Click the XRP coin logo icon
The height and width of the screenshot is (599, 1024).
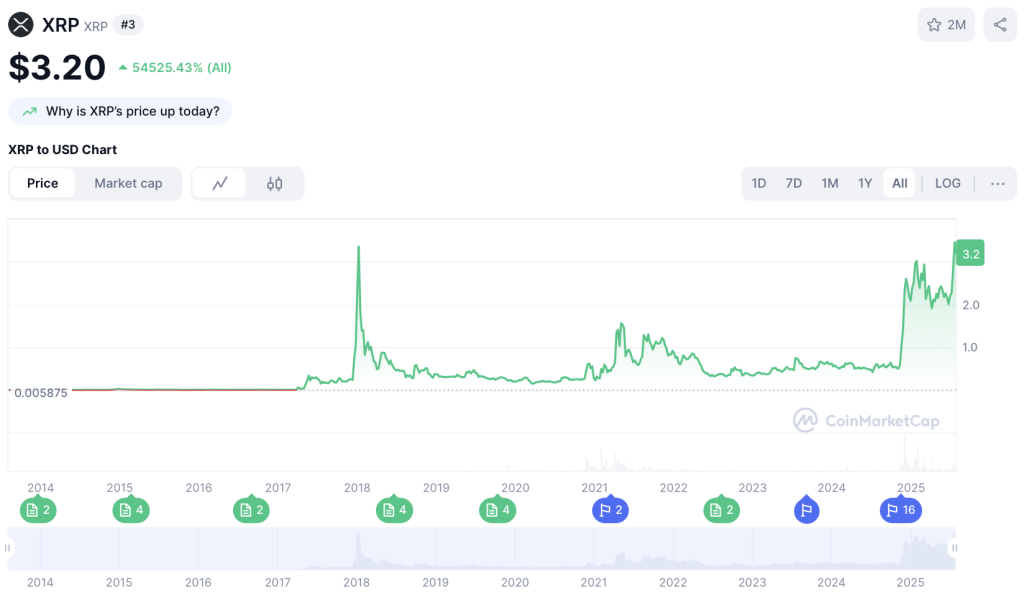pos(21,25)
